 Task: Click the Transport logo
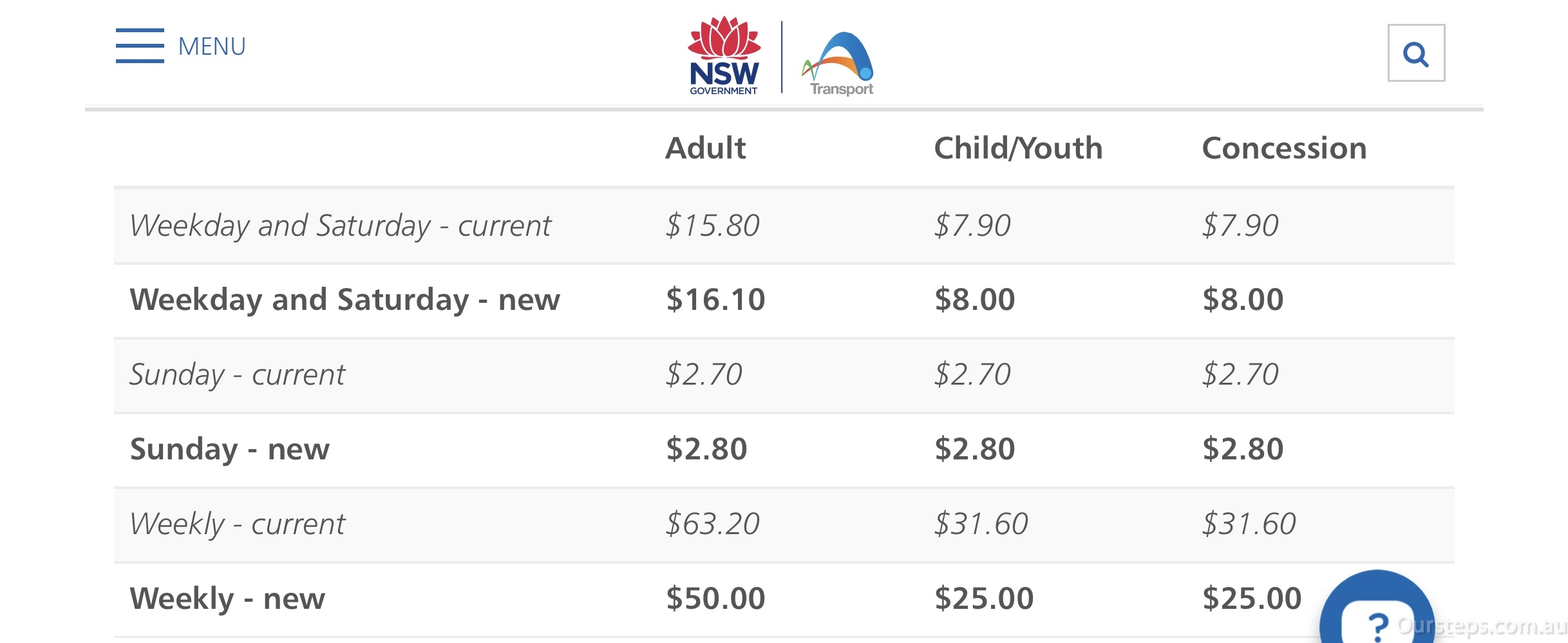tap(838, 64)
